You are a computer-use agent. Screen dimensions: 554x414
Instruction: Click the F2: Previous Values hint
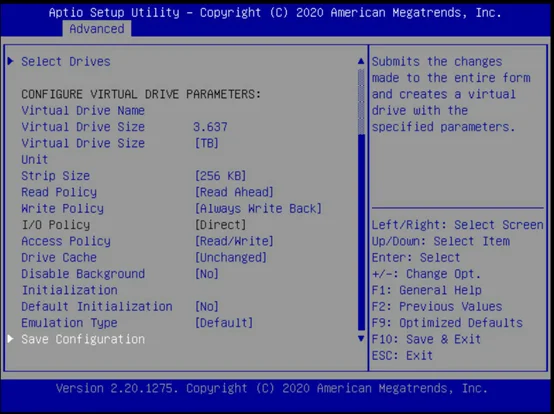click(437, 306)
